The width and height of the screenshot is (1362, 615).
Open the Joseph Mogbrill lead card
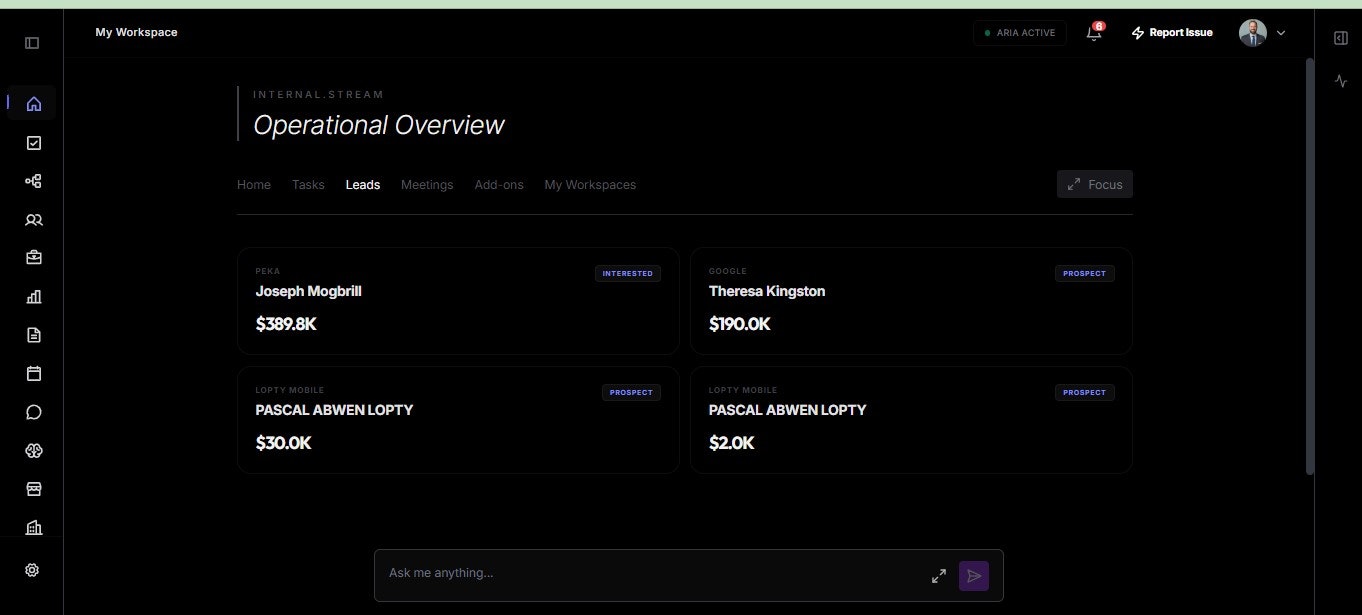click(x=457, y=300)
